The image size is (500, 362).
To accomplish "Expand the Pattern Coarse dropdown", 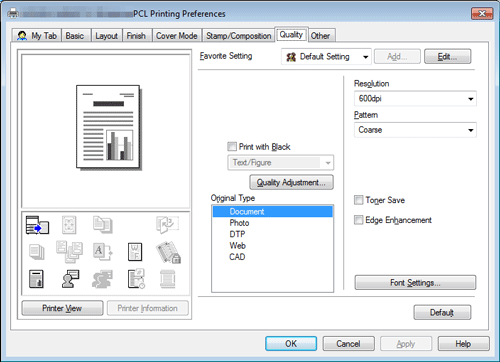I will (415, 130).
